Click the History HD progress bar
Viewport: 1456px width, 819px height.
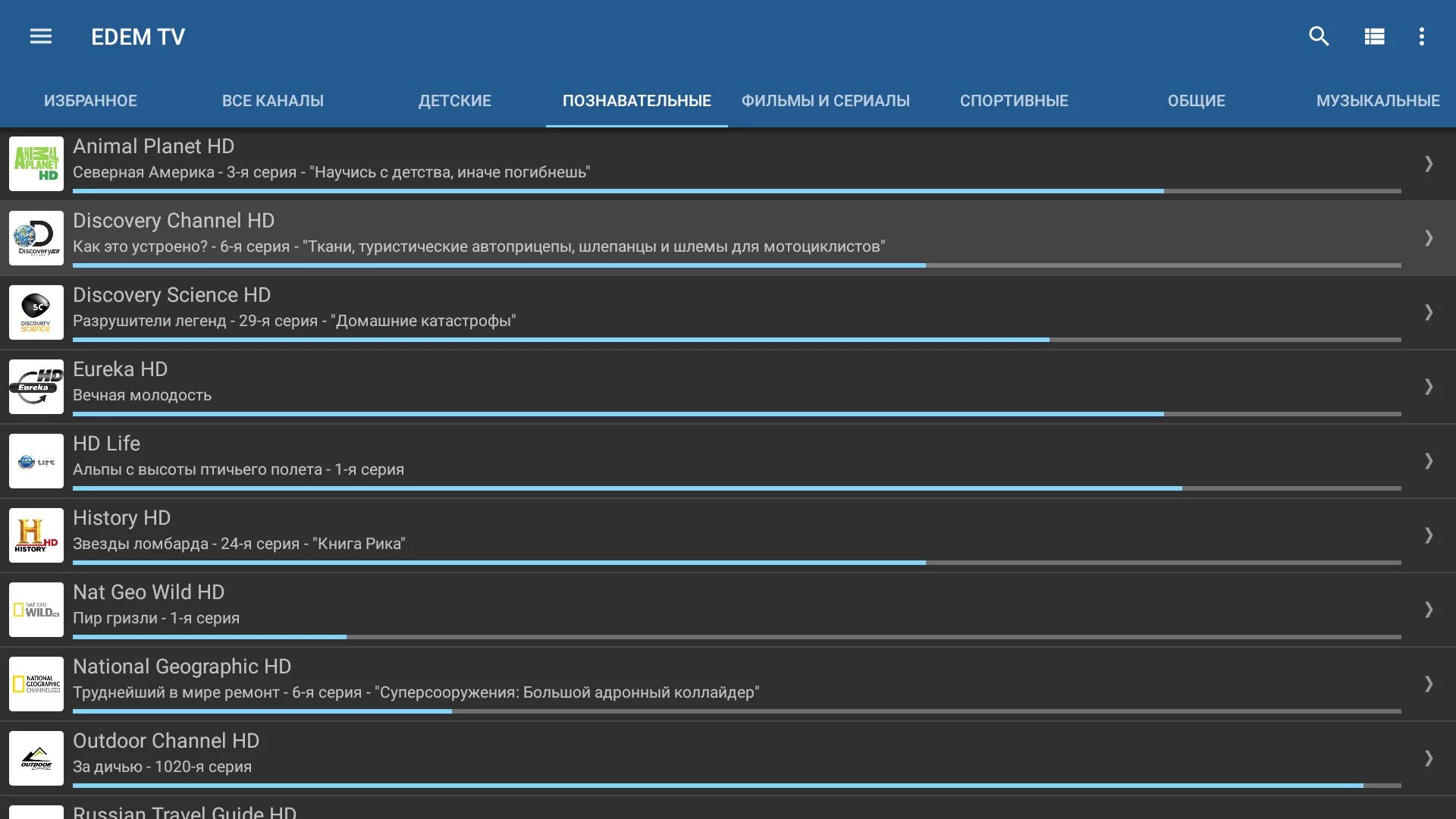point(736,563)
